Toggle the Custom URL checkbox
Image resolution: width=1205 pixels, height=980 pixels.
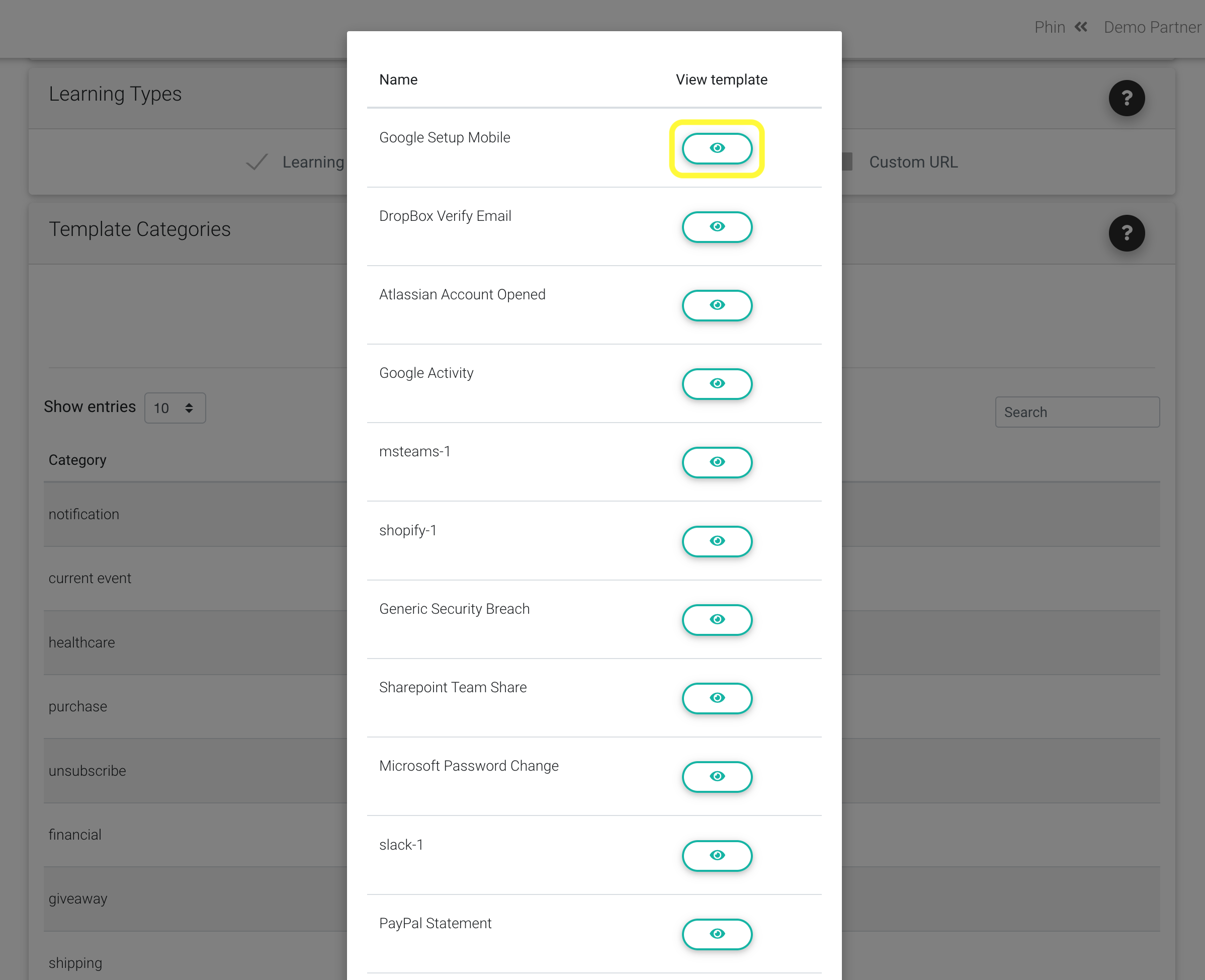(x=847, y=162)
